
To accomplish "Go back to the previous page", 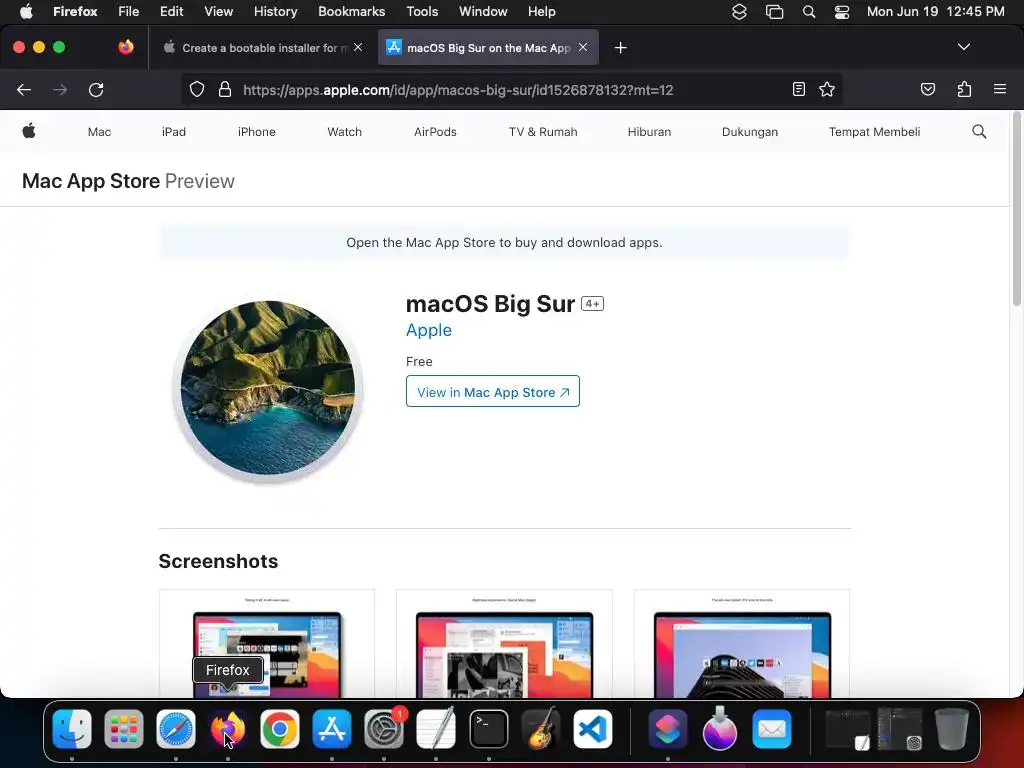I will click(x=24, y=89).
